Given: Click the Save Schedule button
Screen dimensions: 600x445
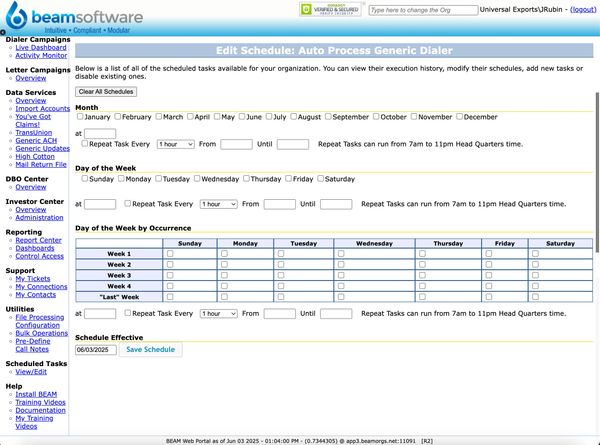Looking at the screenshot, I should (x=152, y=350).
